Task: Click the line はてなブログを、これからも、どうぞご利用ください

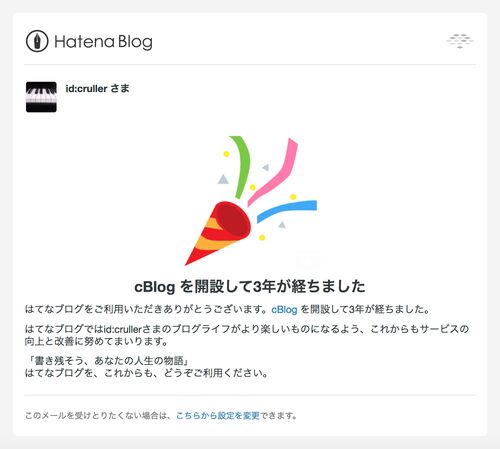Action: [147, 373]
